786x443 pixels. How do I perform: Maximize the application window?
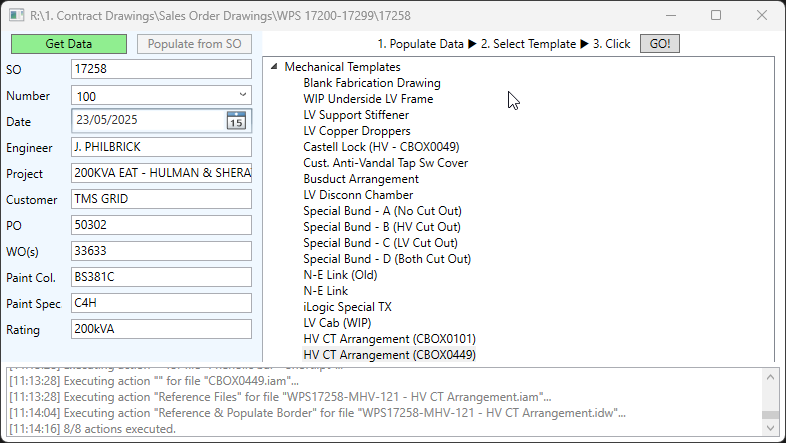click(x=716, y=16)
